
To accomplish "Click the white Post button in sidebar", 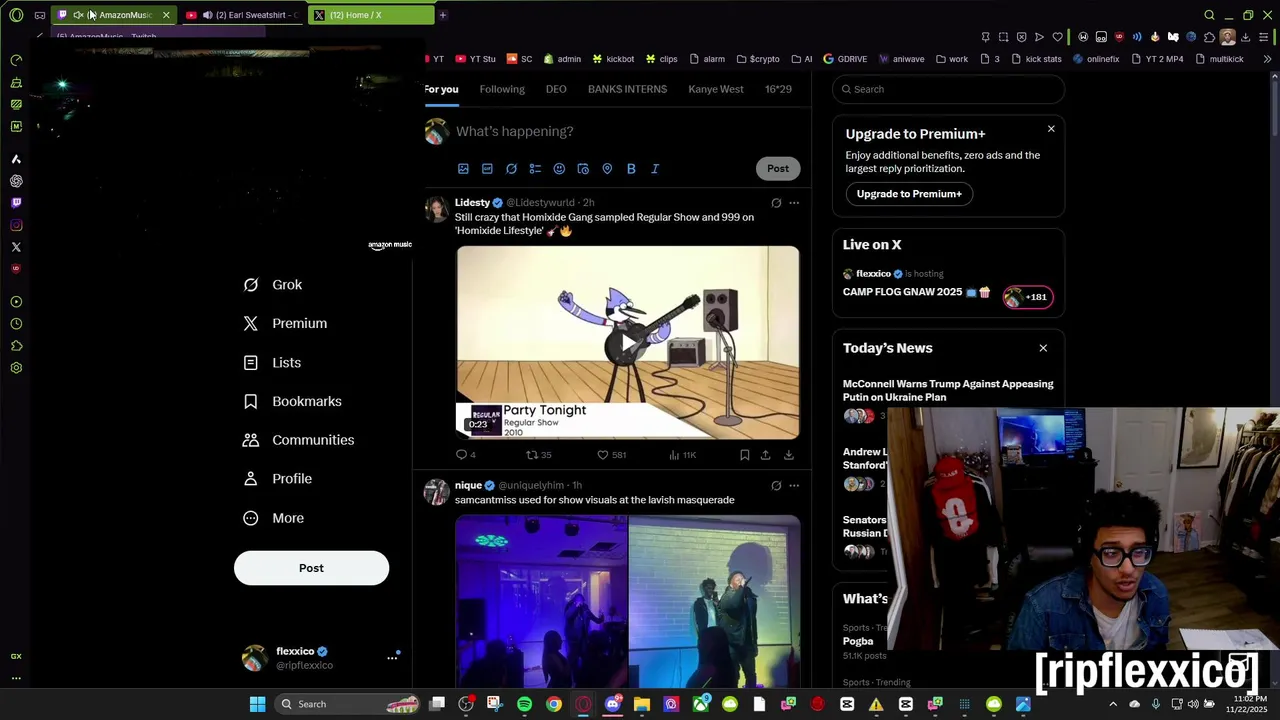I will [x=311, y=568].
